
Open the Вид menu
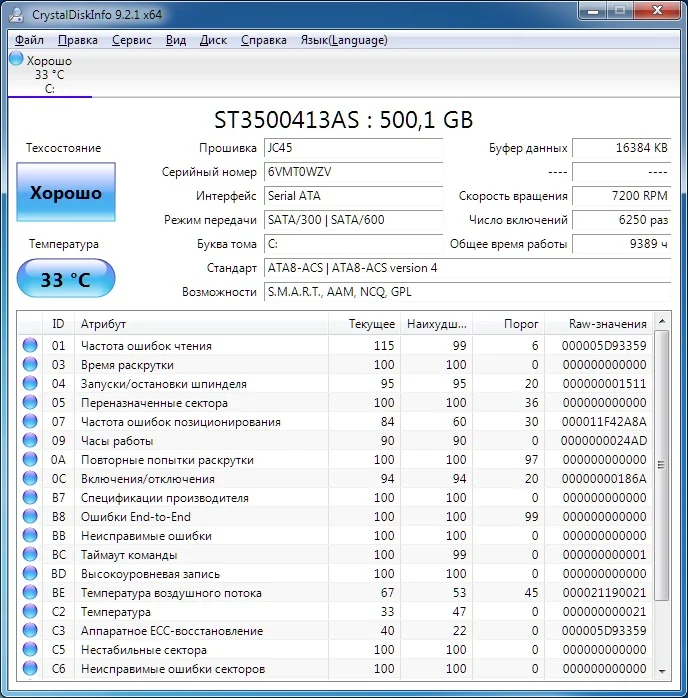coord(176,40)
